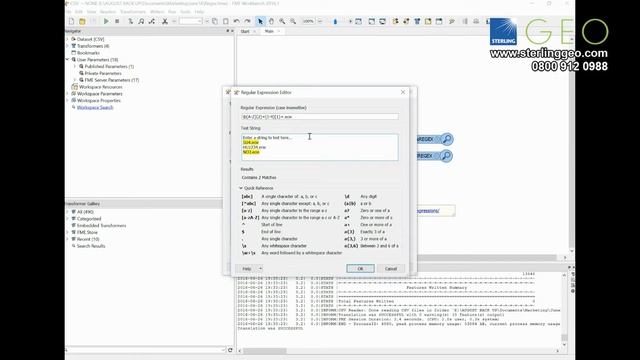Image resolution: width=640 pixels, height=360 pixels.
Task: Select the arrow pointer tool
Action: coord(260,21)
